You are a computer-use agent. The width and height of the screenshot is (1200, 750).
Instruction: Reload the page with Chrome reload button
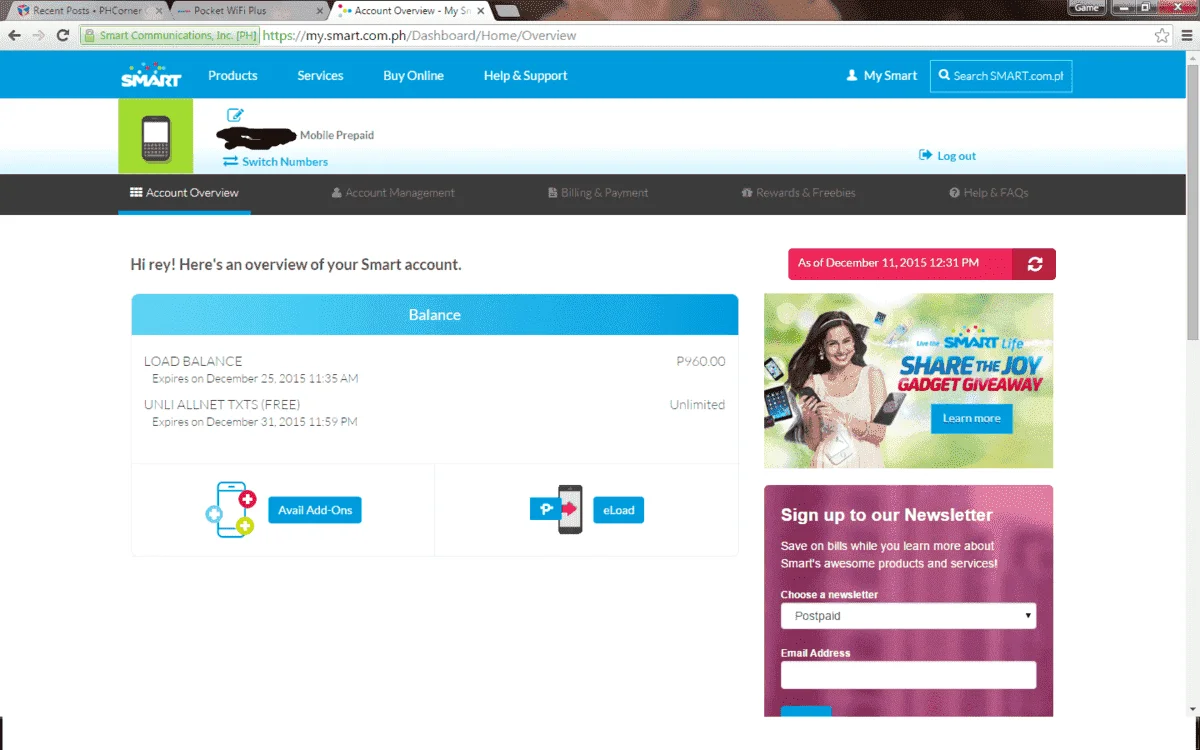[x=62, y=35]
